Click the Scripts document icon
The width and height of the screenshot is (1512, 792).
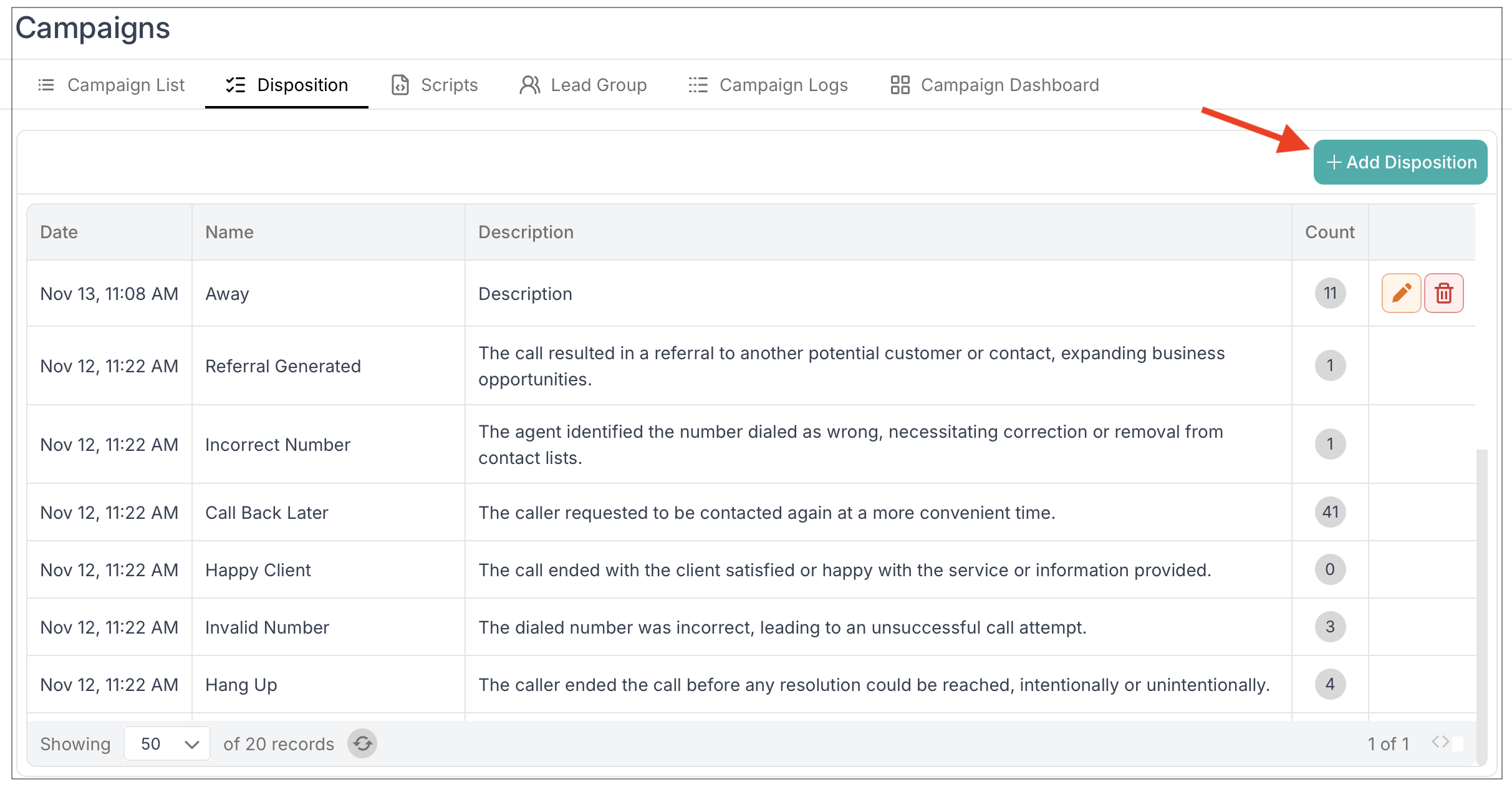tap(400, 85)
